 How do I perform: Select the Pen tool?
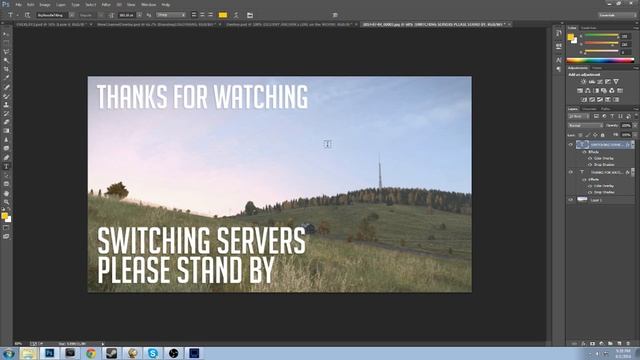(x=6, y=158)
